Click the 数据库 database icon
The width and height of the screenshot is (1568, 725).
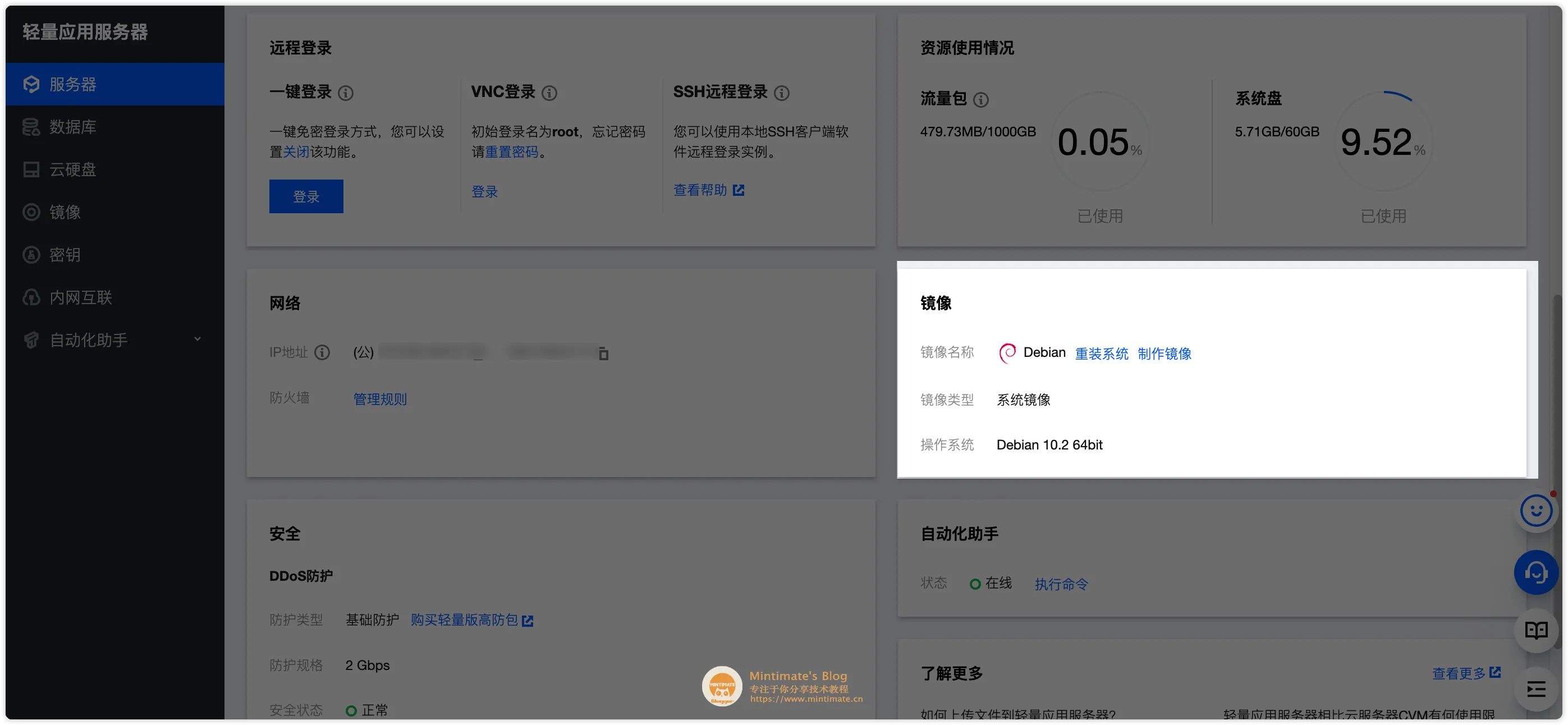(x=31, y=127)
